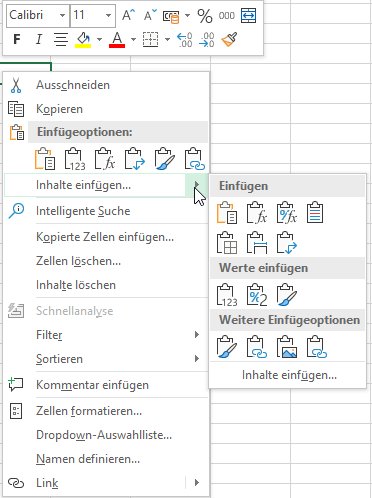Open the font size 11 dropdown

[x=108, y=15]
